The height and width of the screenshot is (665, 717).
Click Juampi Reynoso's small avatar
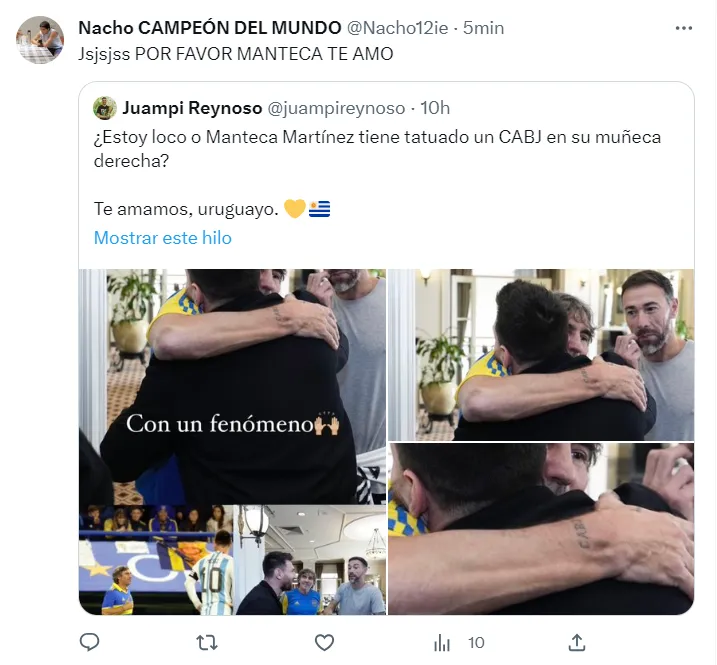(105, 108)
